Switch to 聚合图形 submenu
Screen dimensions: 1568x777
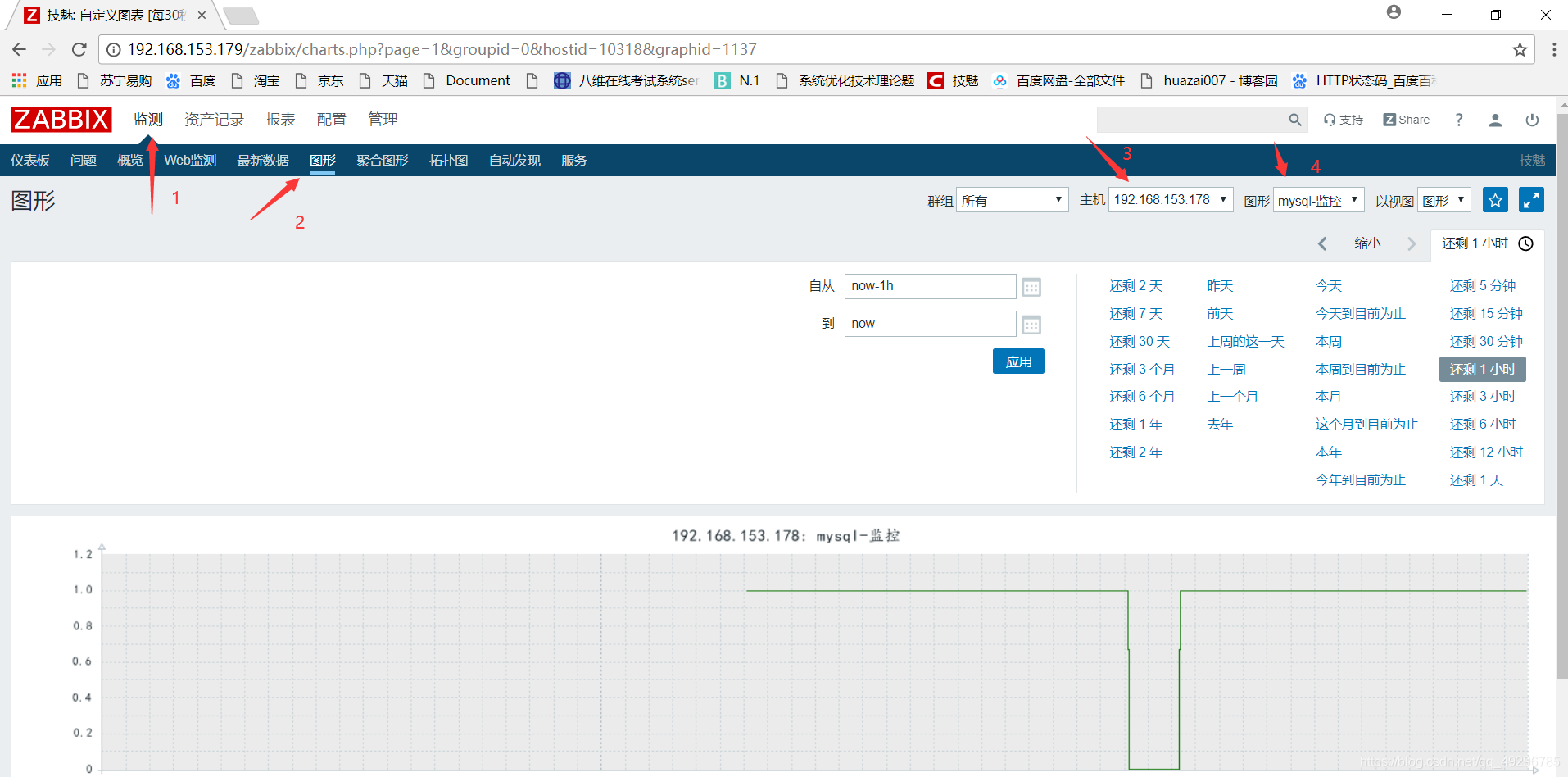(x=383, y=161)
